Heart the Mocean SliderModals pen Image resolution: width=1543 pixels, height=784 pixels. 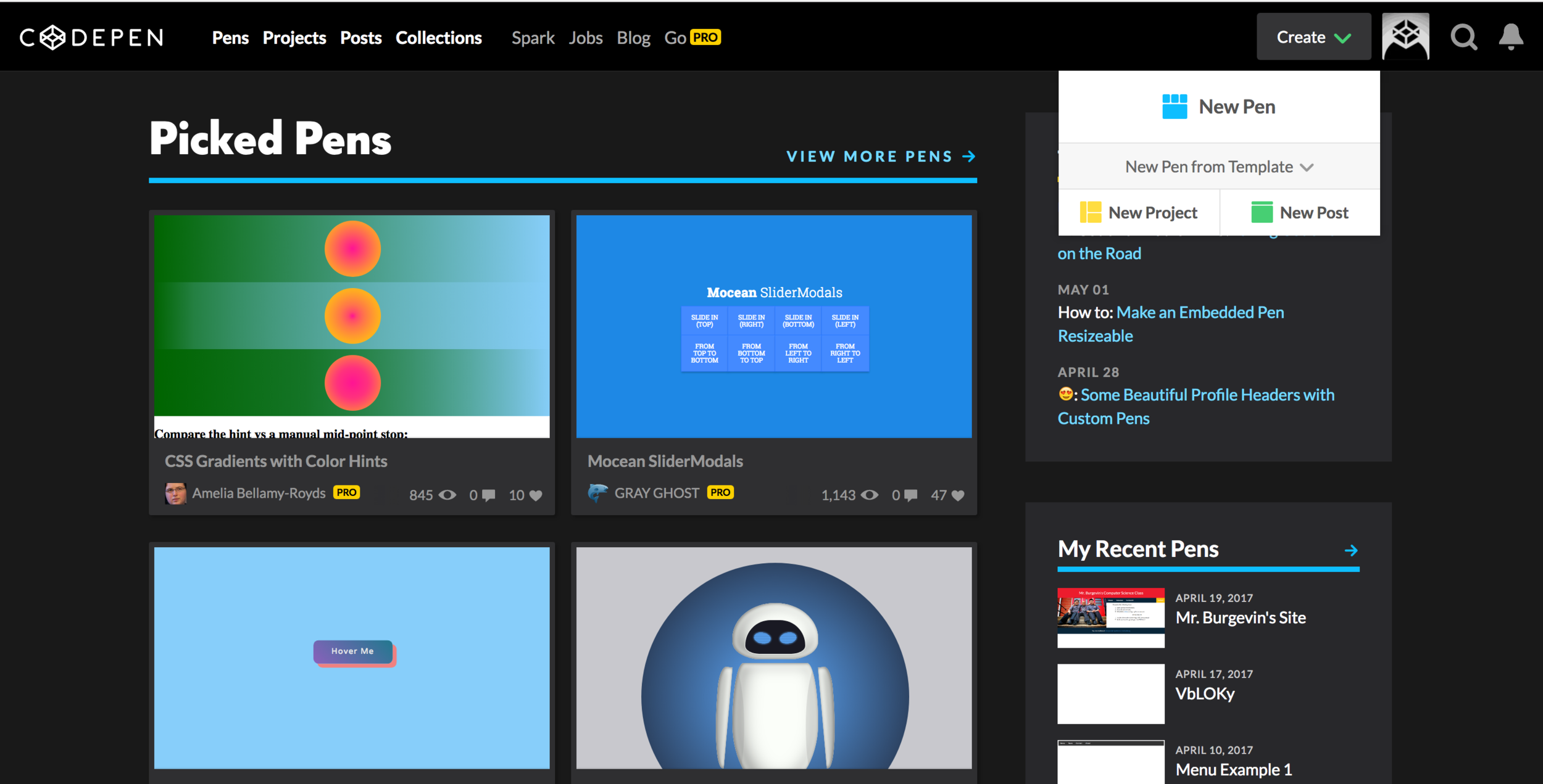pos(957,495)
